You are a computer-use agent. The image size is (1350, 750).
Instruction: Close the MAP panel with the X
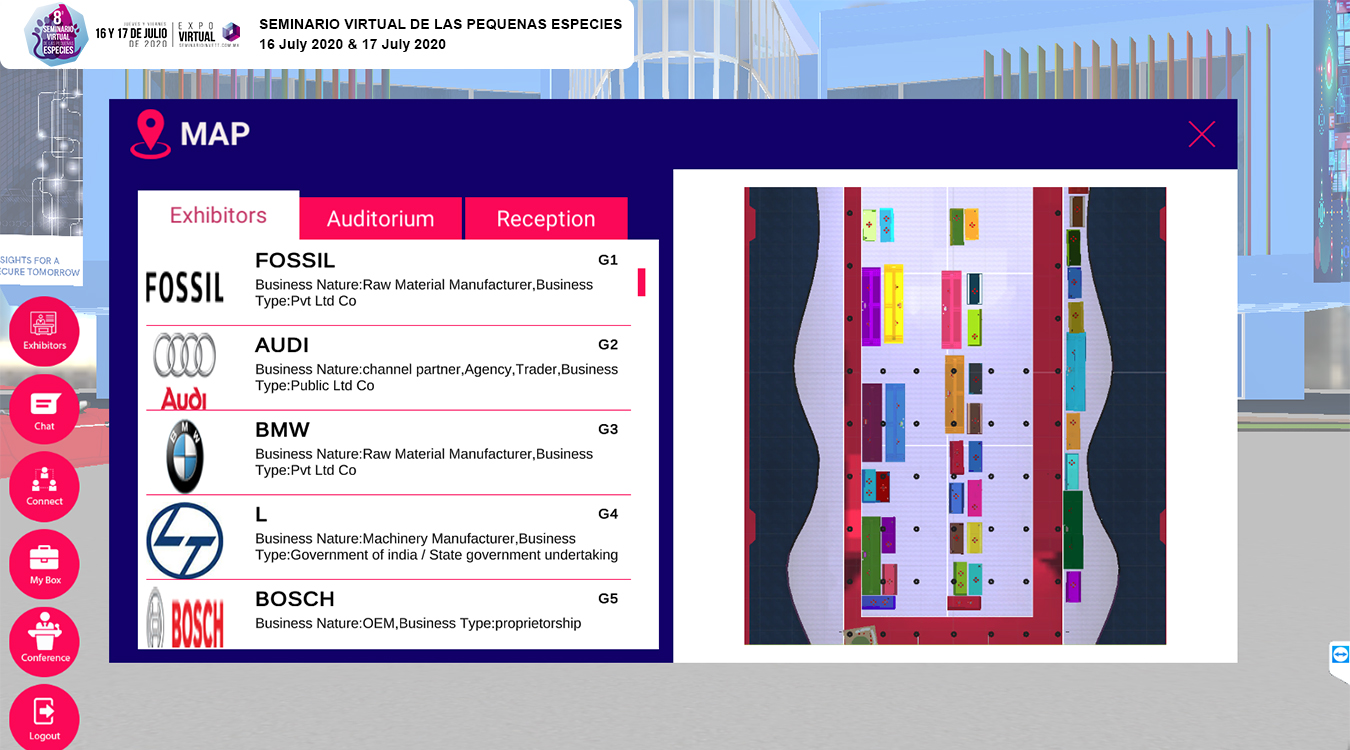pyautogui.click(x=1201, y=134)
